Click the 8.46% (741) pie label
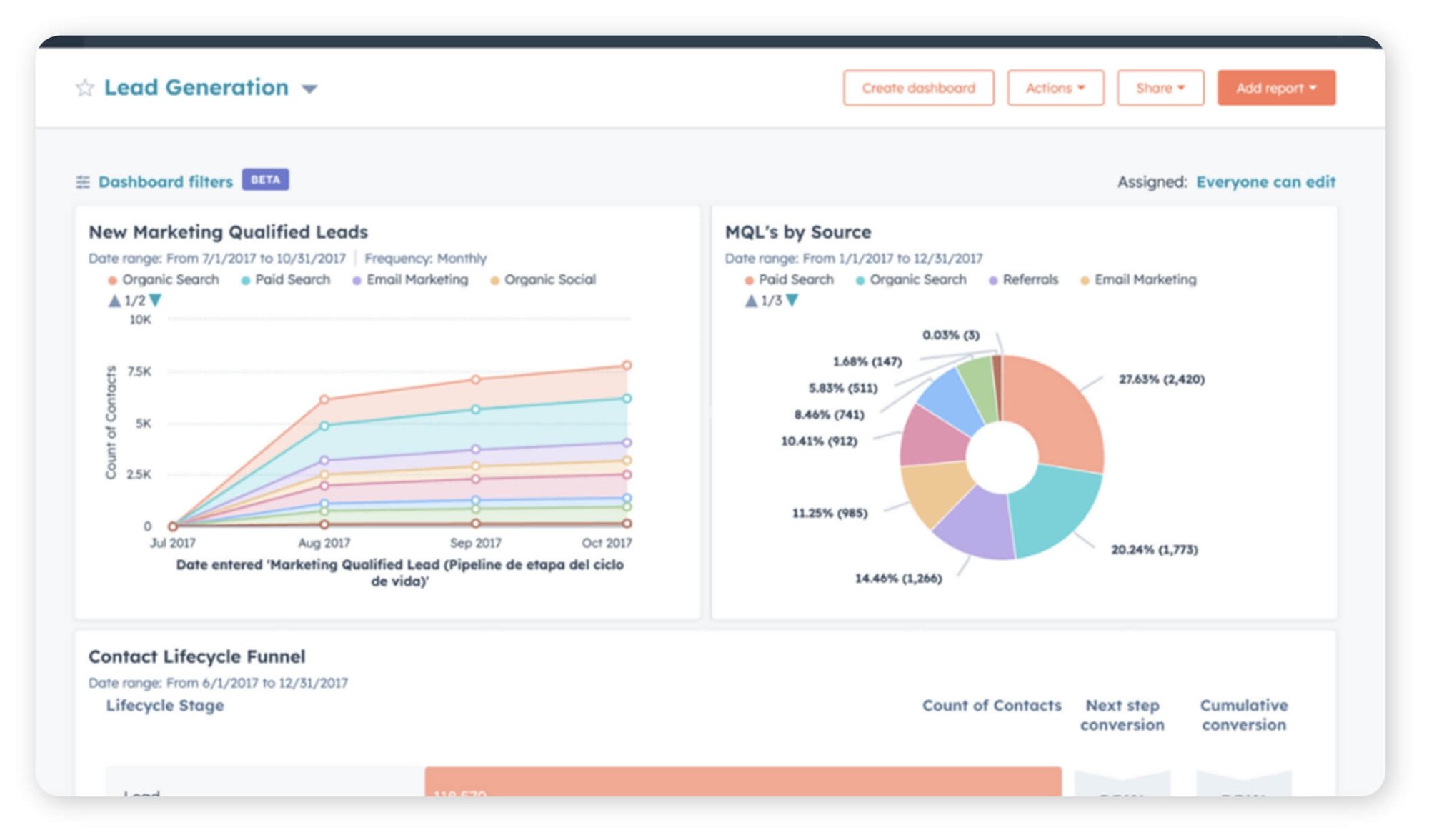 pyautogui.click(x=829, y=414)
